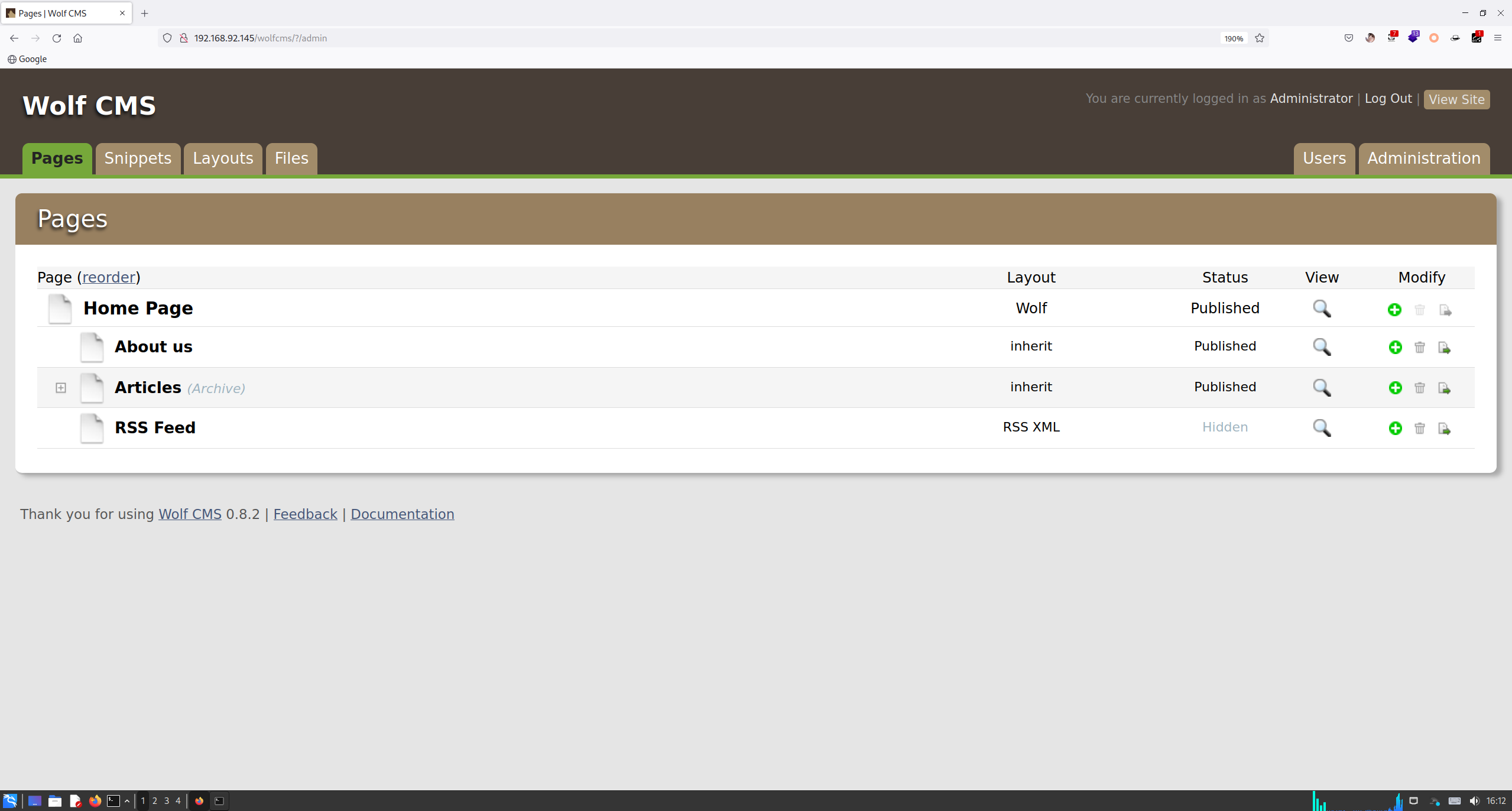
Task: View Articles using the magnifier icon
Action: [x=1322, y=387]
